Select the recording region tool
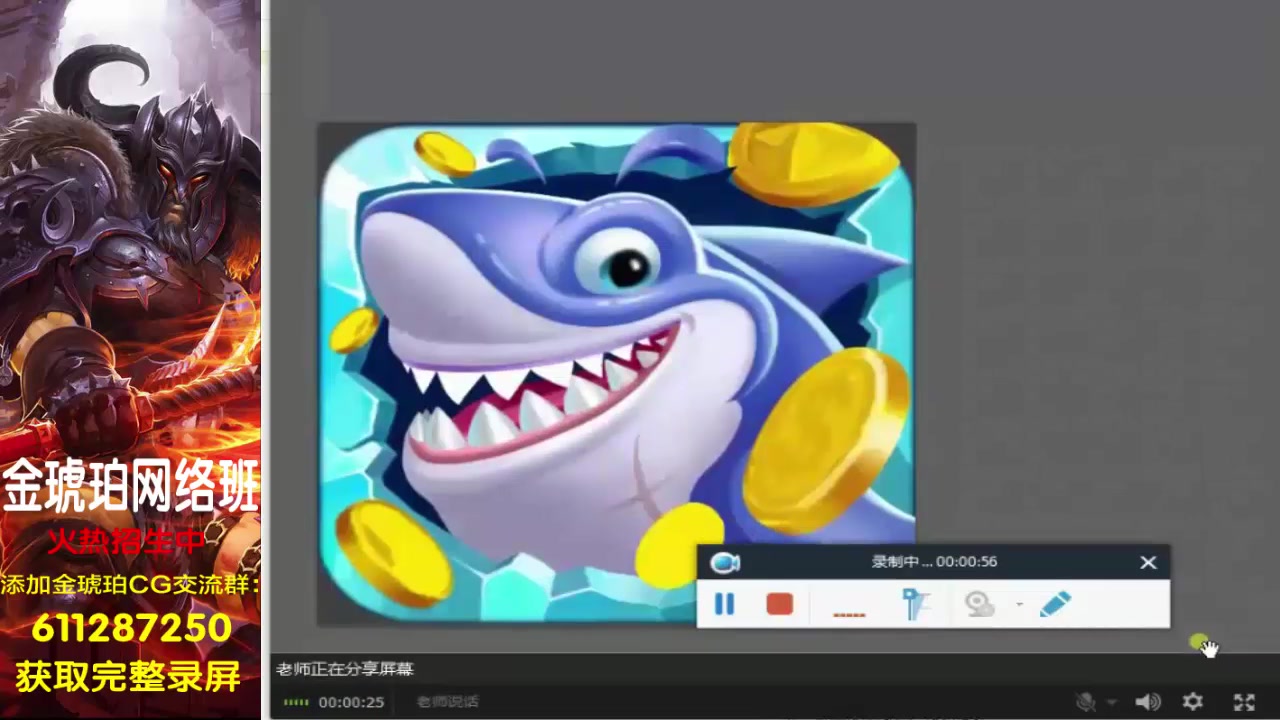 914,602
